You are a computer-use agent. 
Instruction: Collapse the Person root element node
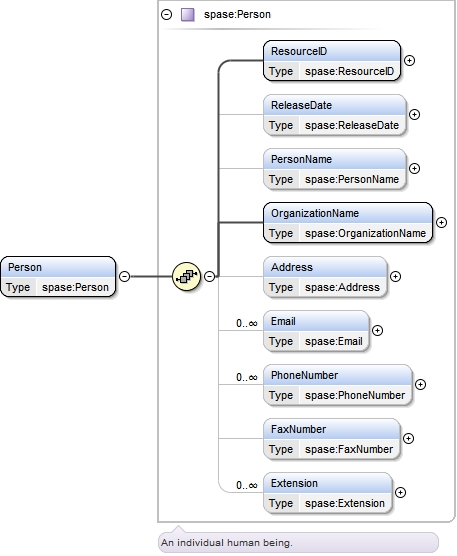click(124, 276)
